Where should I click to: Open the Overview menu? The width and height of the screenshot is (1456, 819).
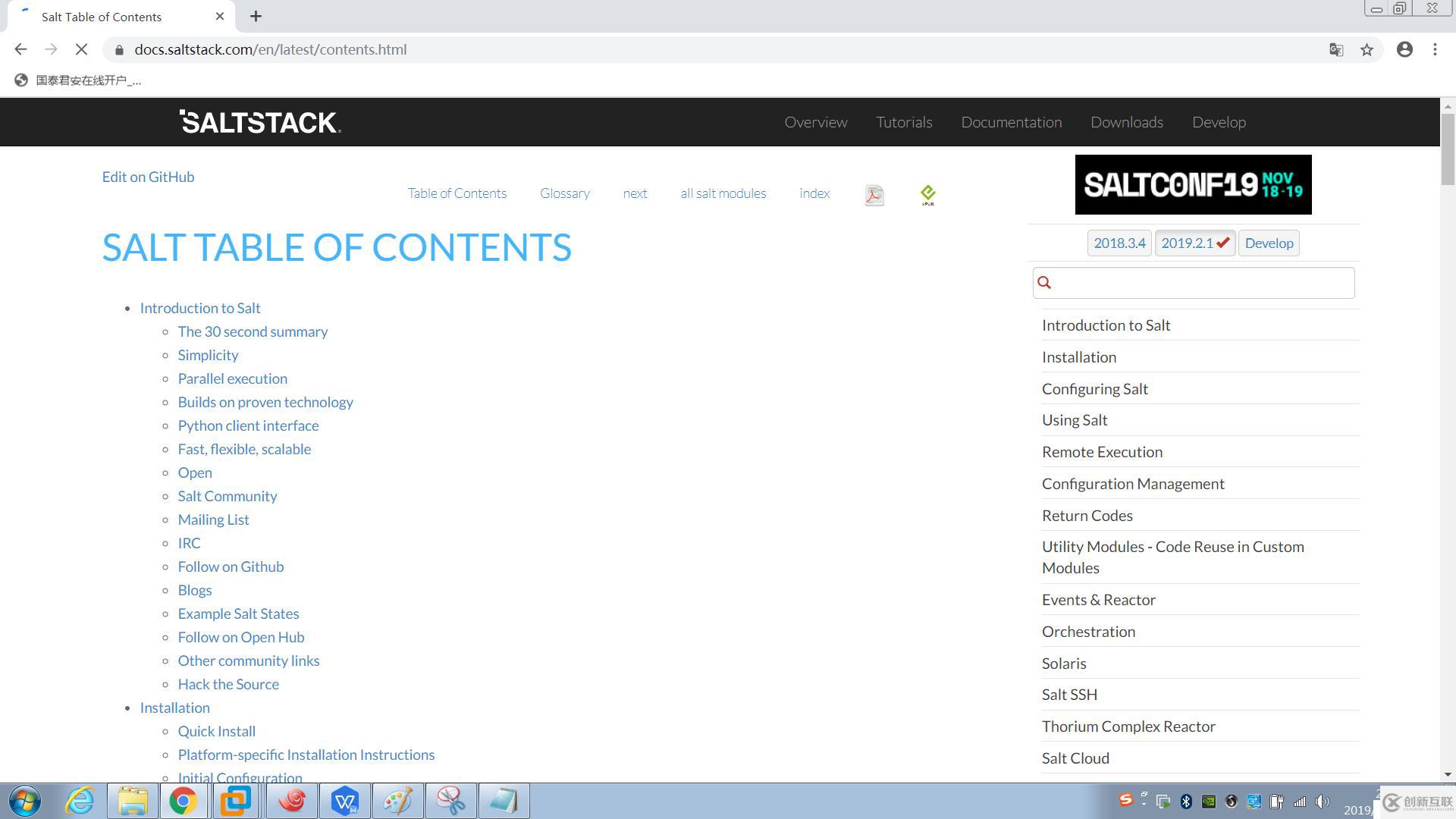(x=815, y=122)
